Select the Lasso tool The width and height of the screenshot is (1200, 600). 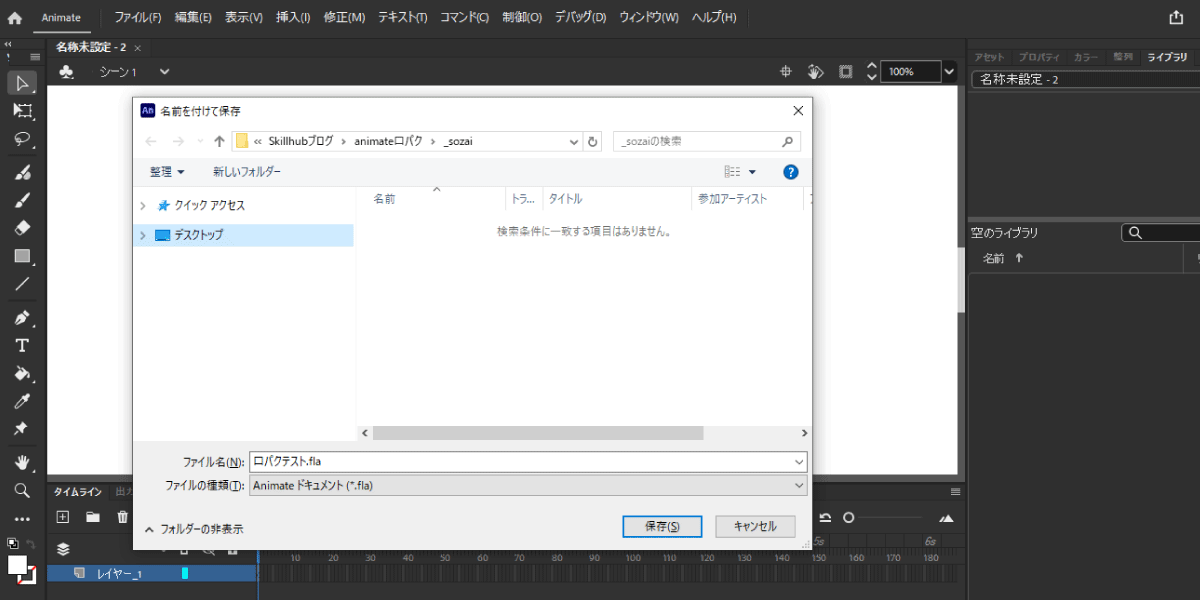click(x=22, y=139)
